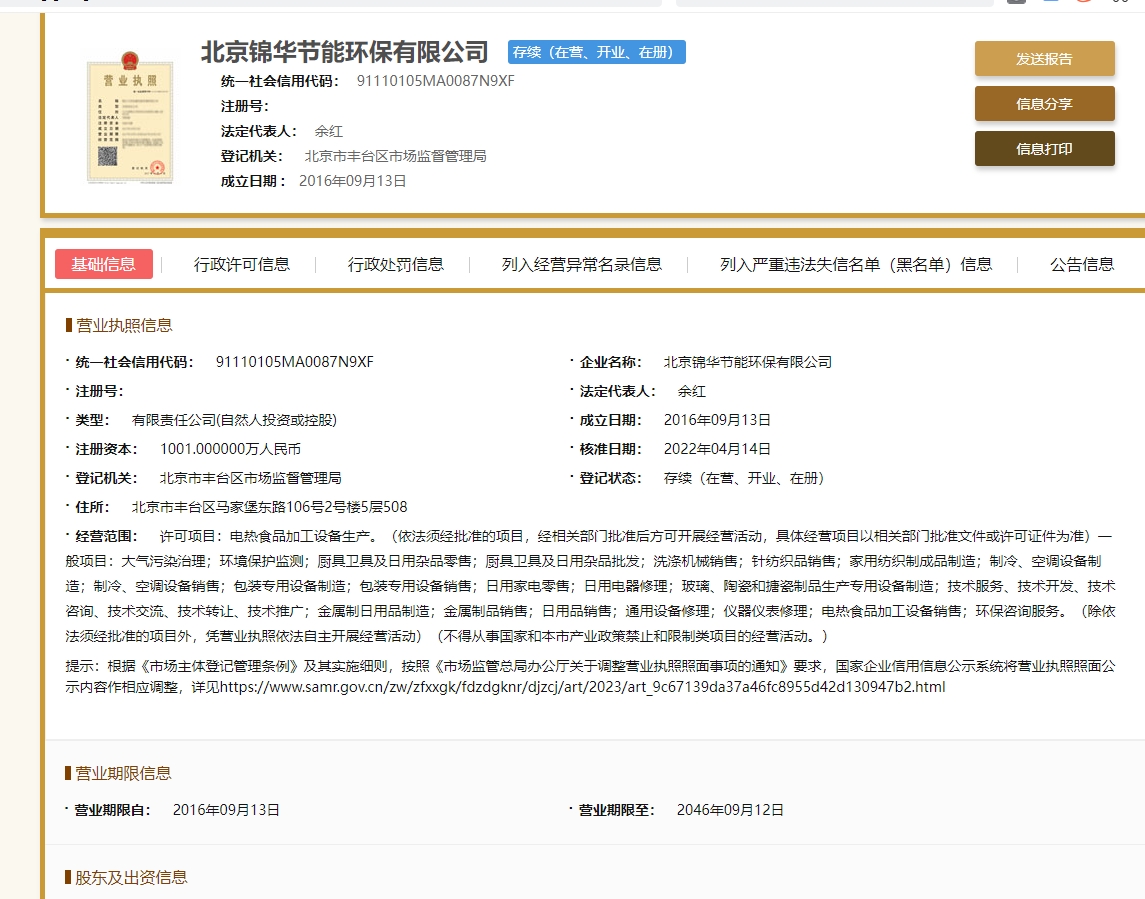Click the 注册资本 value 1001.000000万人民币
Viewport: 1145px width, 899px height.
tap(230, 449)
